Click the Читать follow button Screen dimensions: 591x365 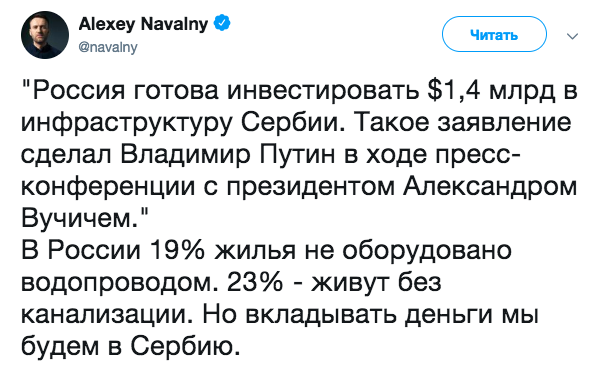494,35
